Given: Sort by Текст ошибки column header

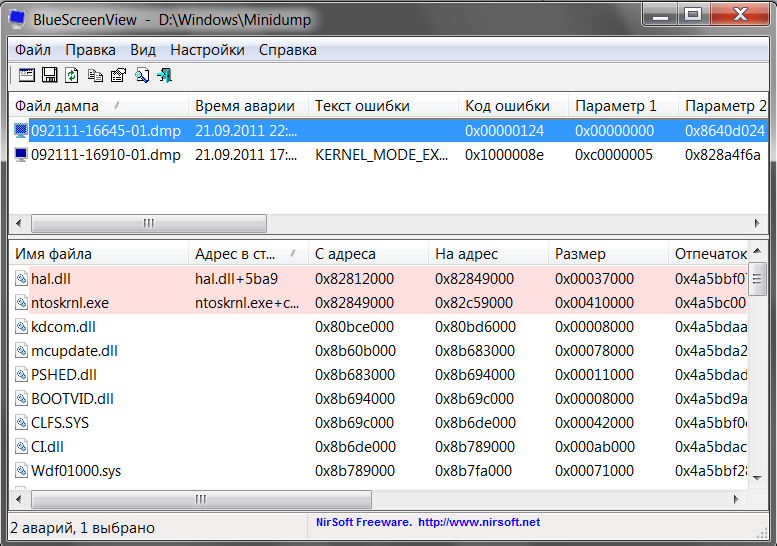Looking at the screenshot, I should 383,106.
